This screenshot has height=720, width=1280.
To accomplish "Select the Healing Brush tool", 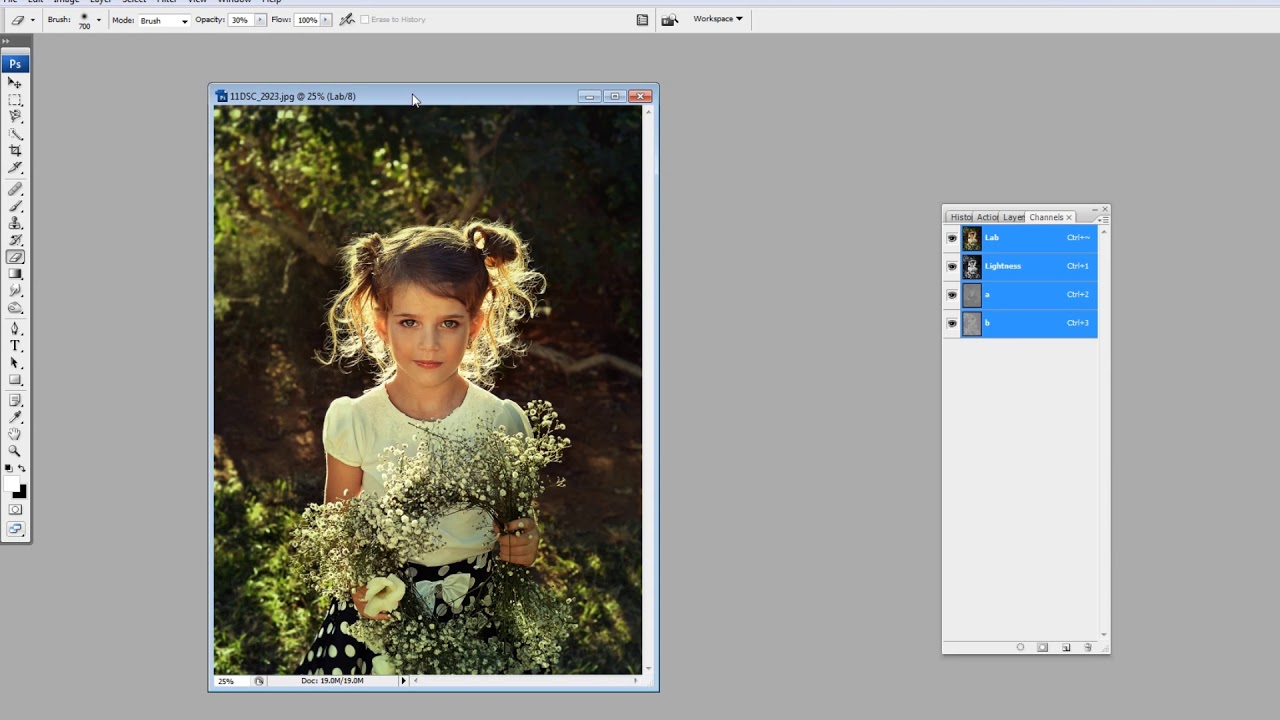I will (15, 189).
